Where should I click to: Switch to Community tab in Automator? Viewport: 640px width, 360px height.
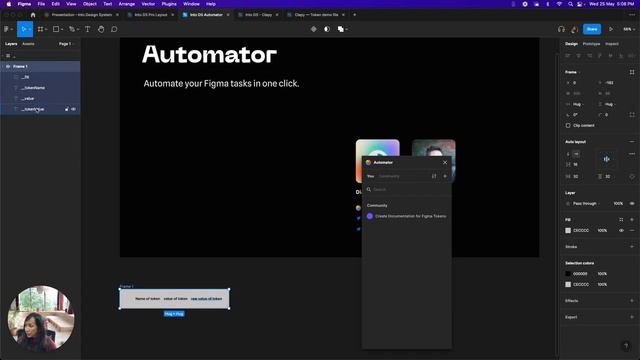(x=389, y=176)
